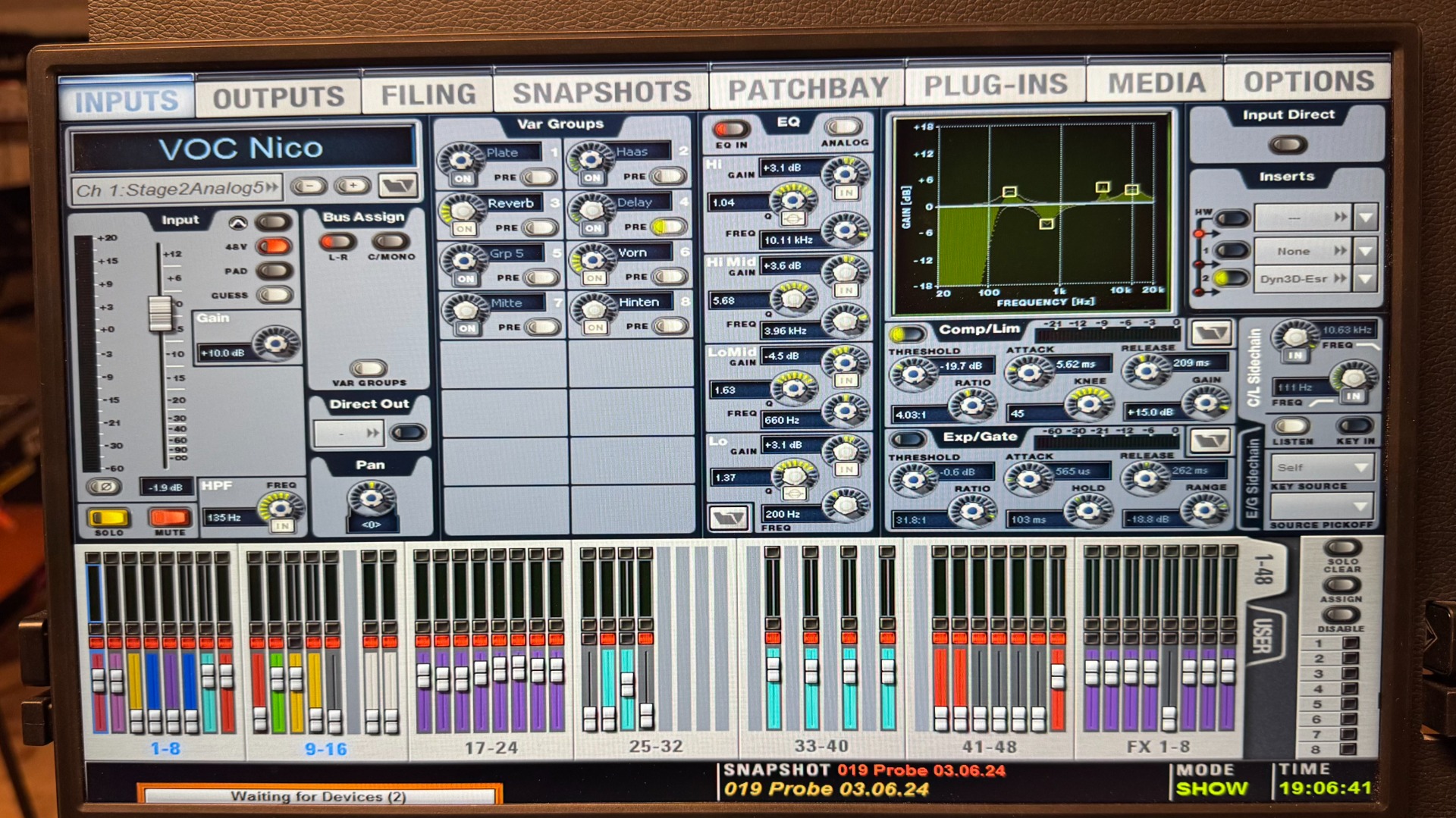Open the PLUG-INS tab

[995, 85]
